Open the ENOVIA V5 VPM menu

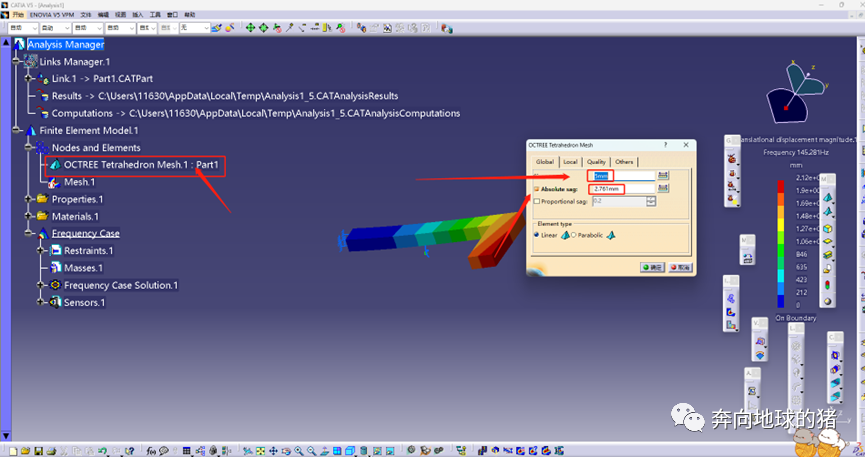[x=52, y=14]
